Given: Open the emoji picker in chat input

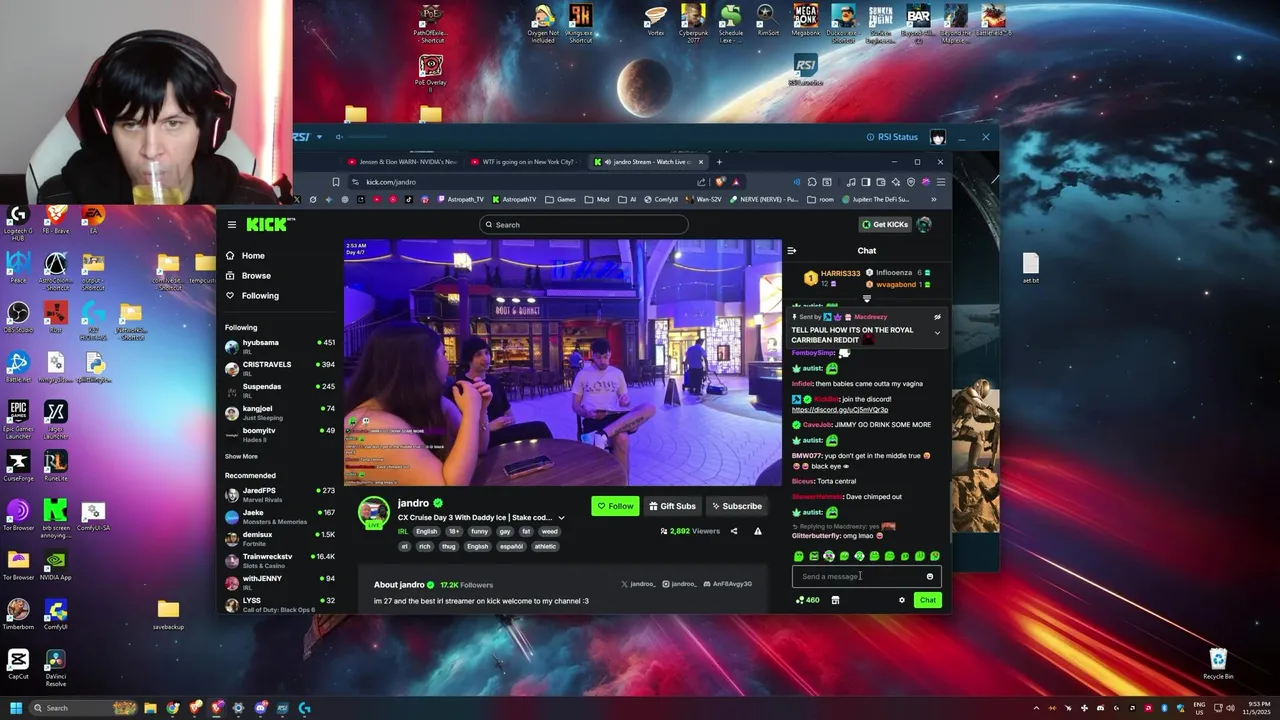Looking at the screenshot, I should pyautogui.click(x=930, y=576).
